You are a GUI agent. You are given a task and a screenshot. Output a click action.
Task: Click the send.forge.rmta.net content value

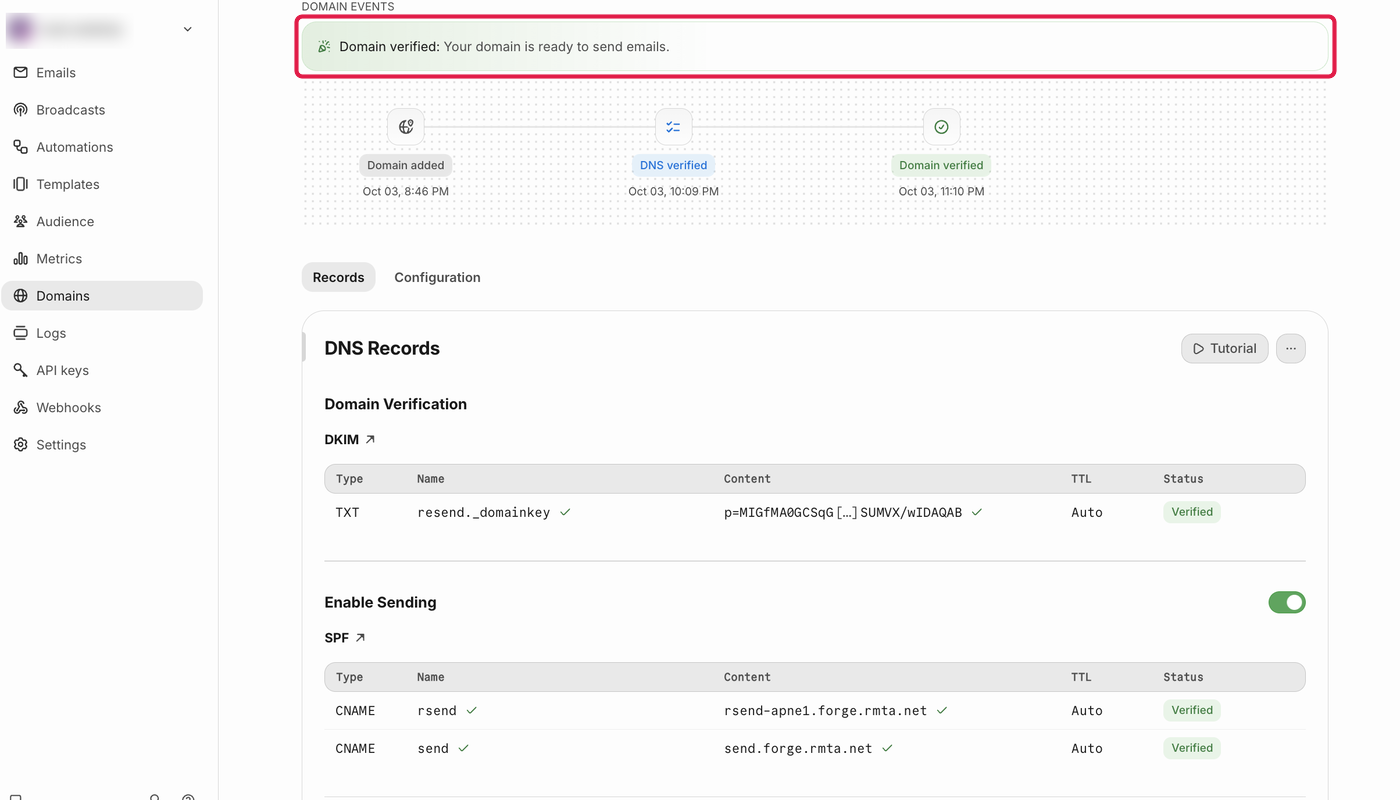click(798, 748)
